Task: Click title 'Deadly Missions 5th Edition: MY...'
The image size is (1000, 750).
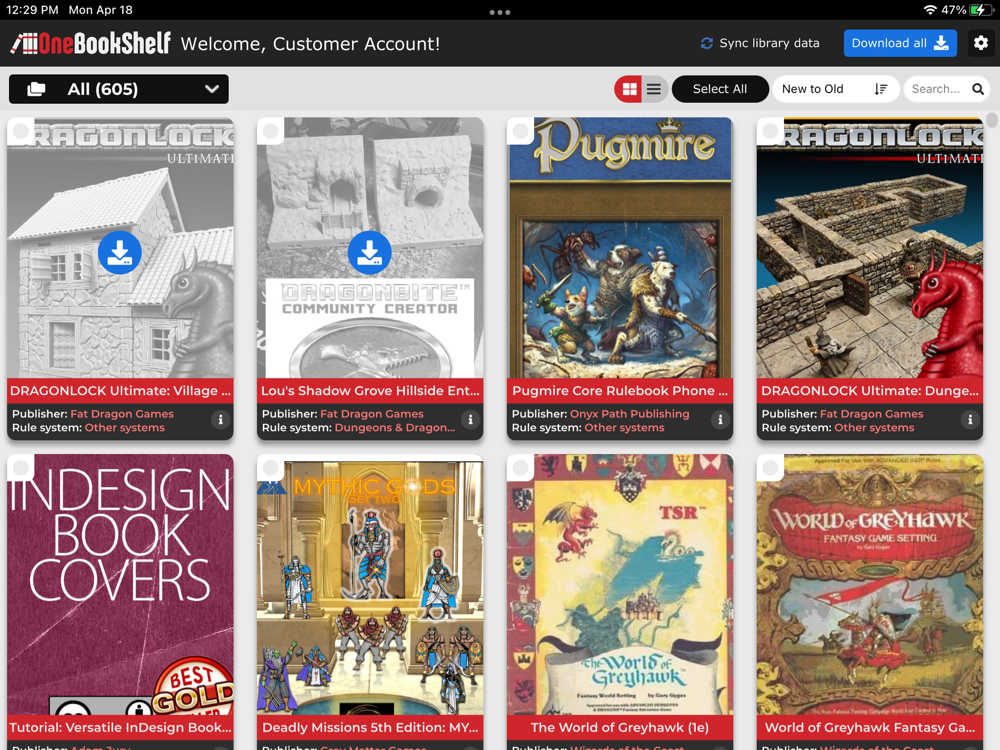Action: tap(370, 728)
